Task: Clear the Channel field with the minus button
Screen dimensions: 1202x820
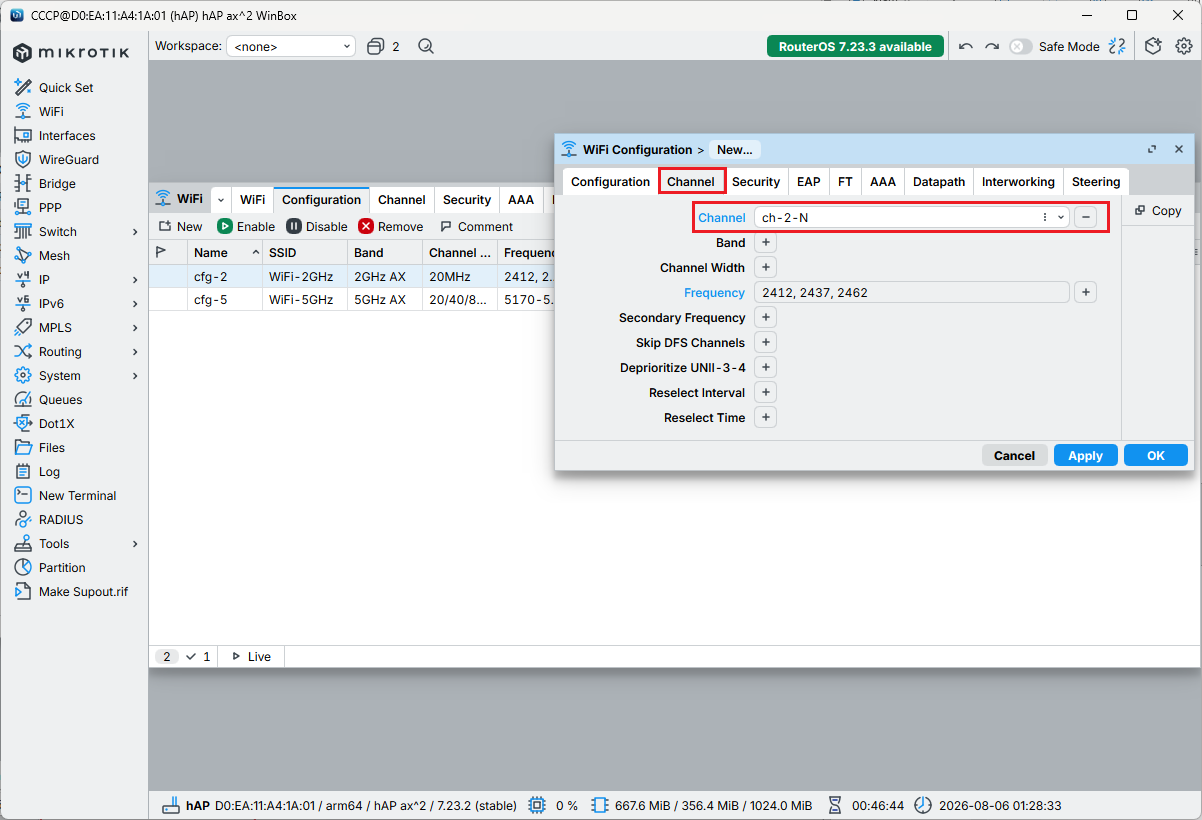Action: coord(1085,217)
